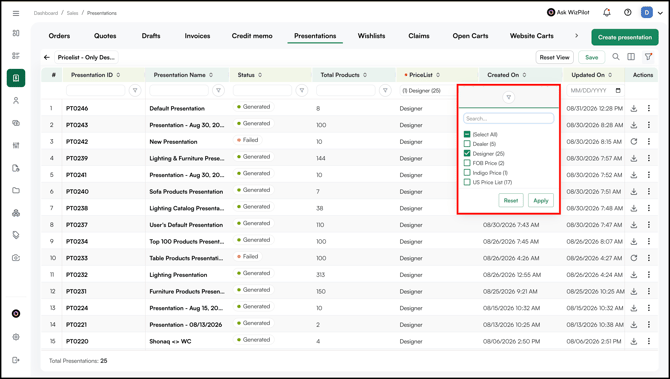Show more tabs with the right chevron
The width and height of the screenshot is (670, 379).
pos(576,36)
